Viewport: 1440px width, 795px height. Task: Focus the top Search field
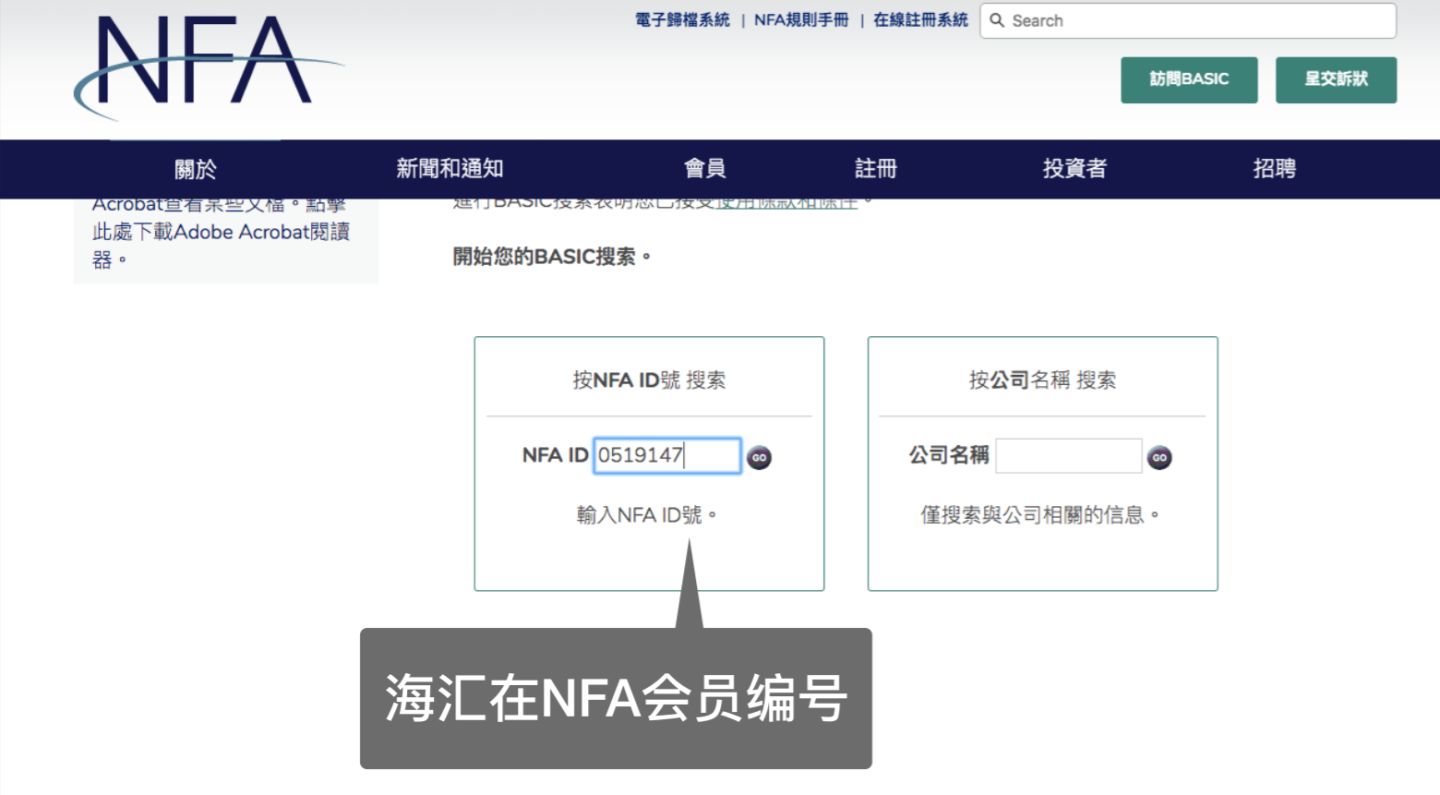tap(1188, 21)
